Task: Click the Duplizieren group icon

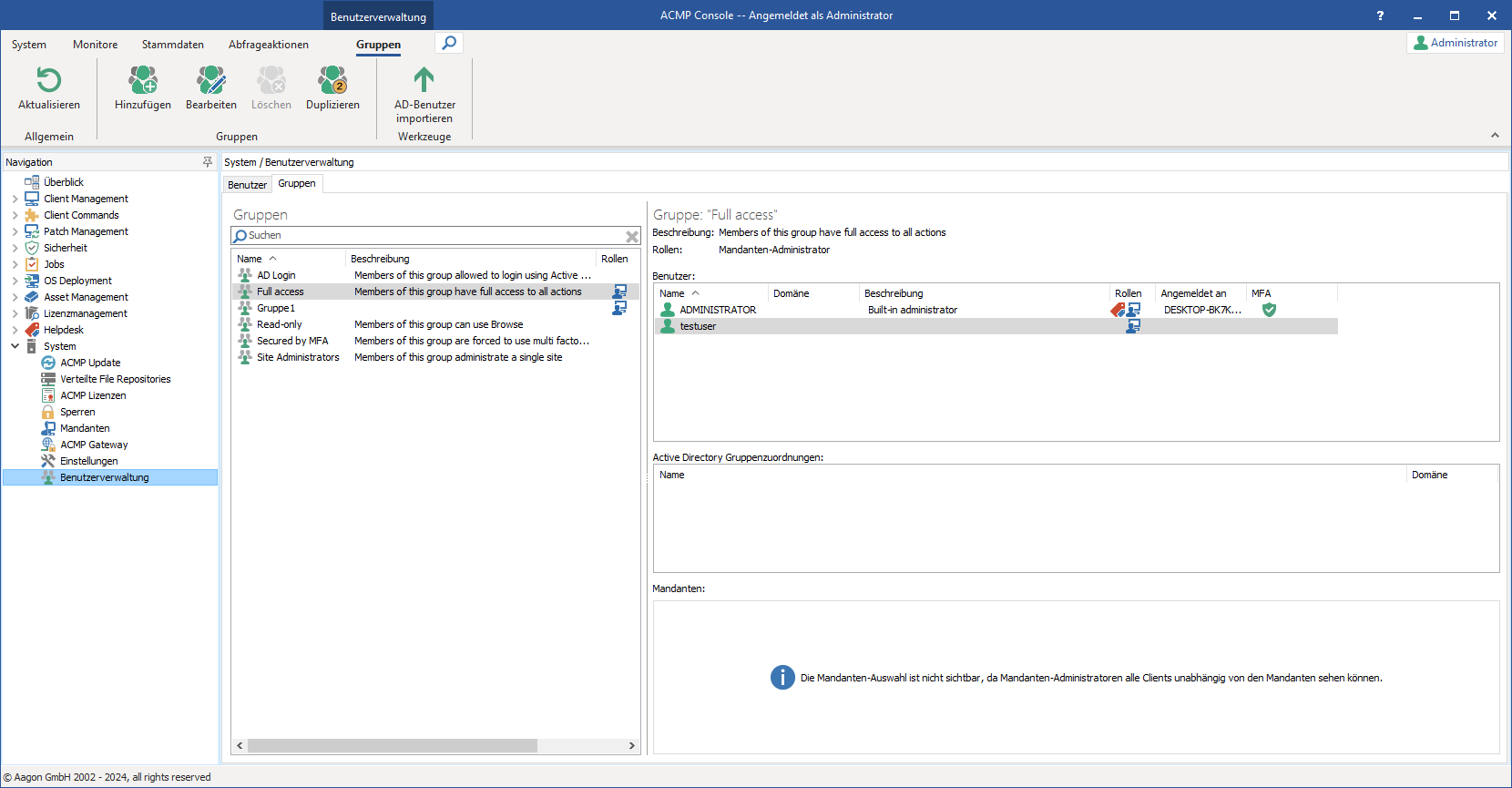Action: click(x=332, y=82)
